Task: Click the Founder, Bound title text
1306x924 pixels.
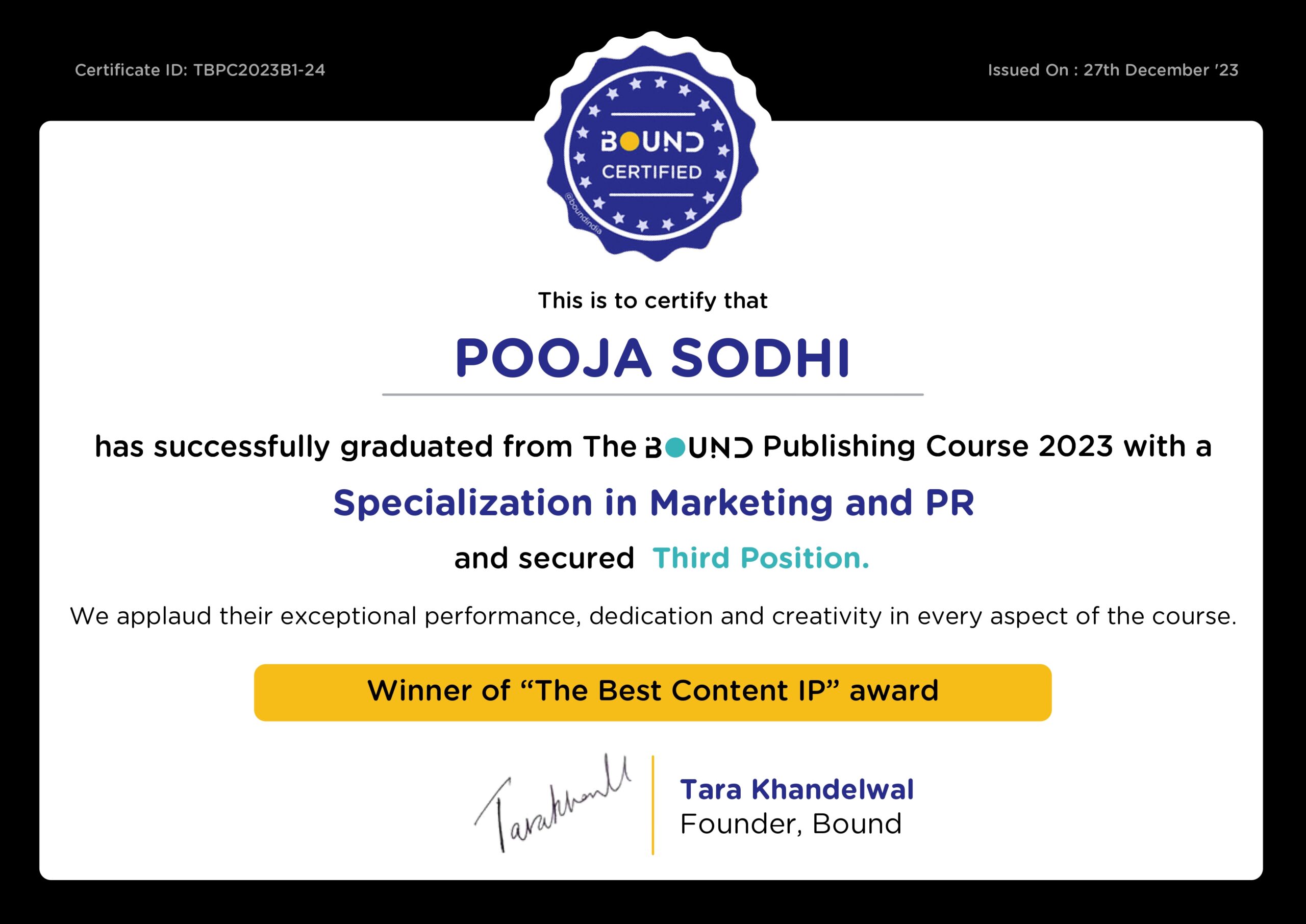Action: (791, 824)
